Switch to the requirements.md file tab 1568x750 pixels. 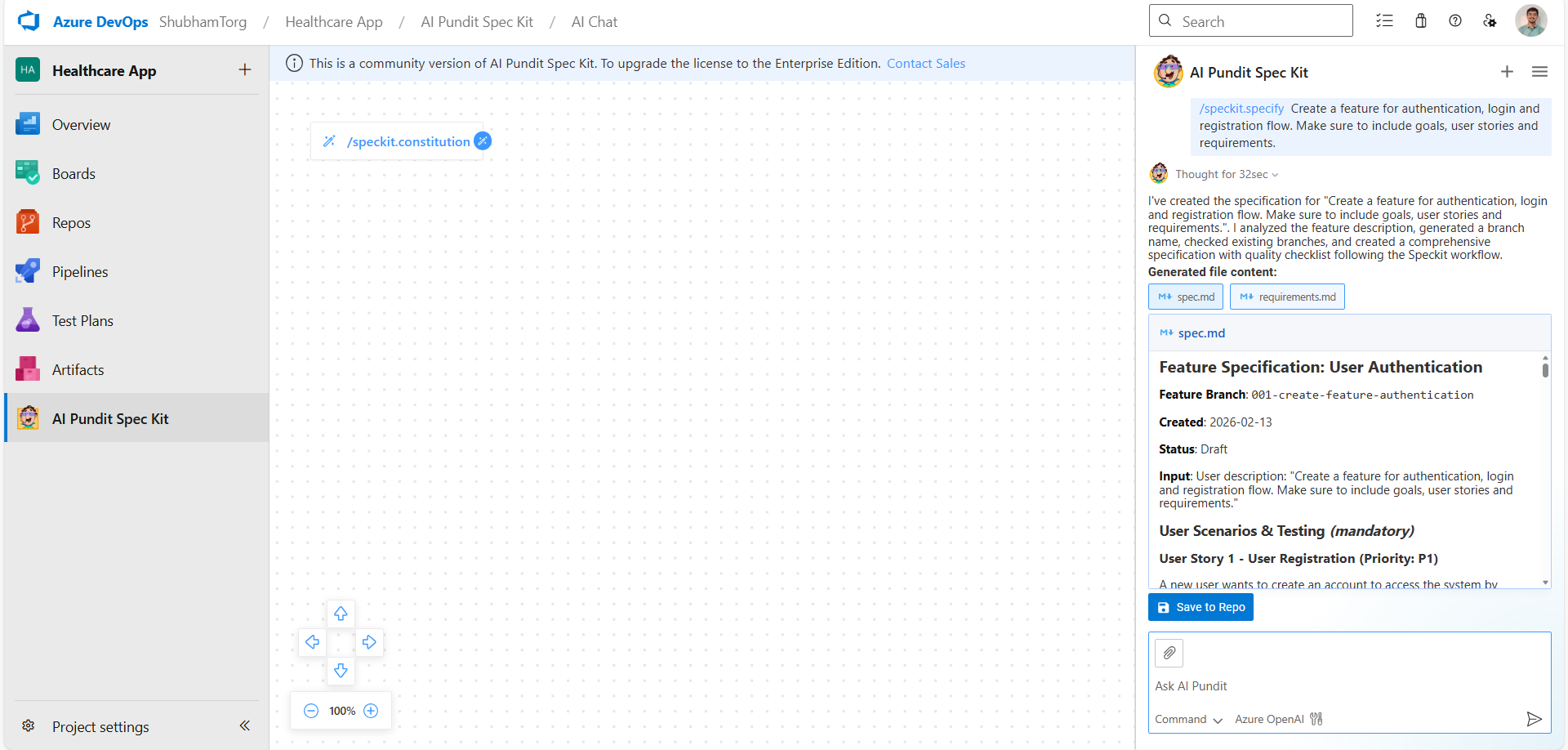tap(1287, 297)
